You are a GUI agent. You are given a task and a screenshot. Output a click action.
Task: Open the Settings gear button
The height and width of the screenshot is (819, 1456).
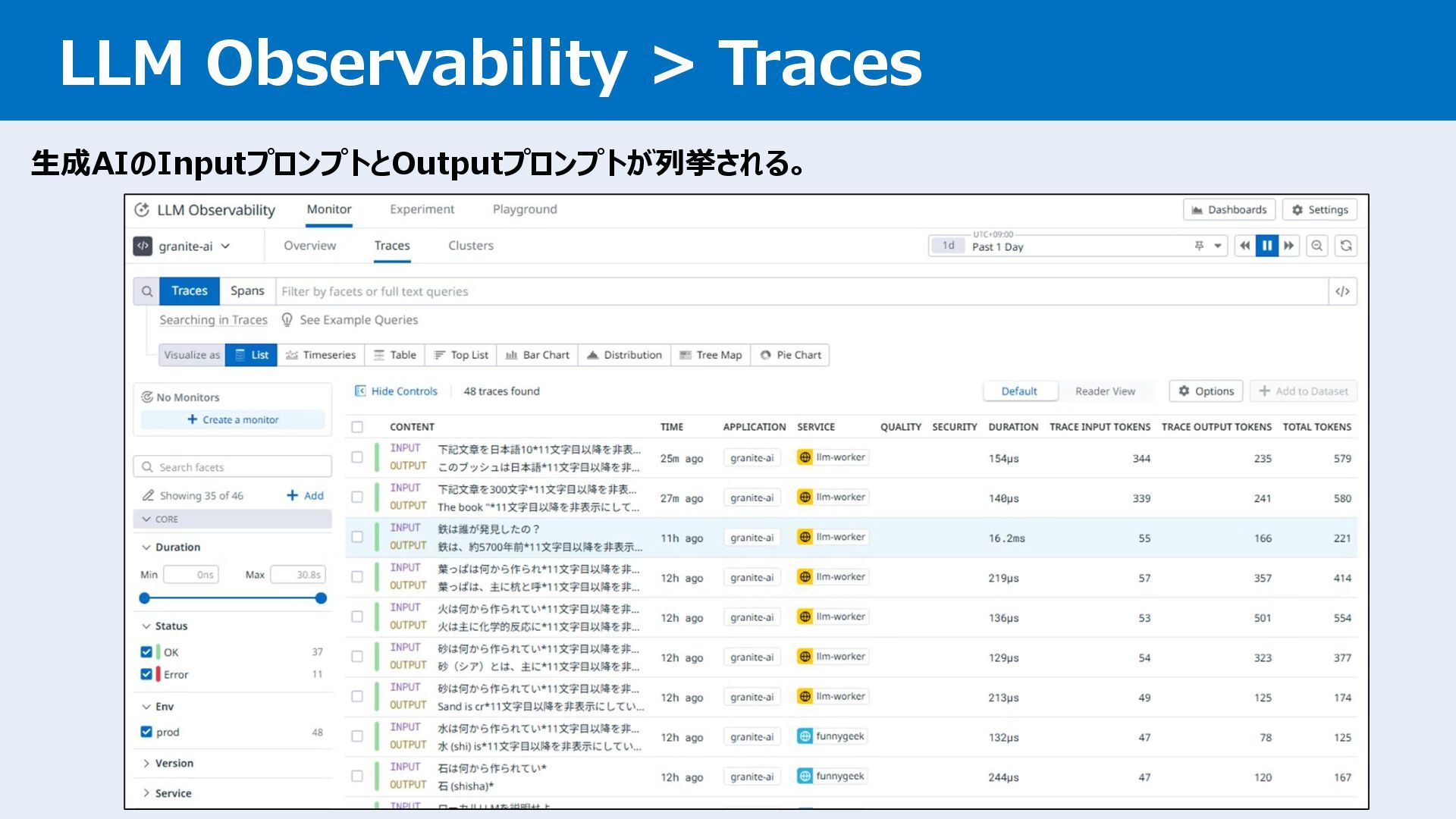pos(1319,210)
